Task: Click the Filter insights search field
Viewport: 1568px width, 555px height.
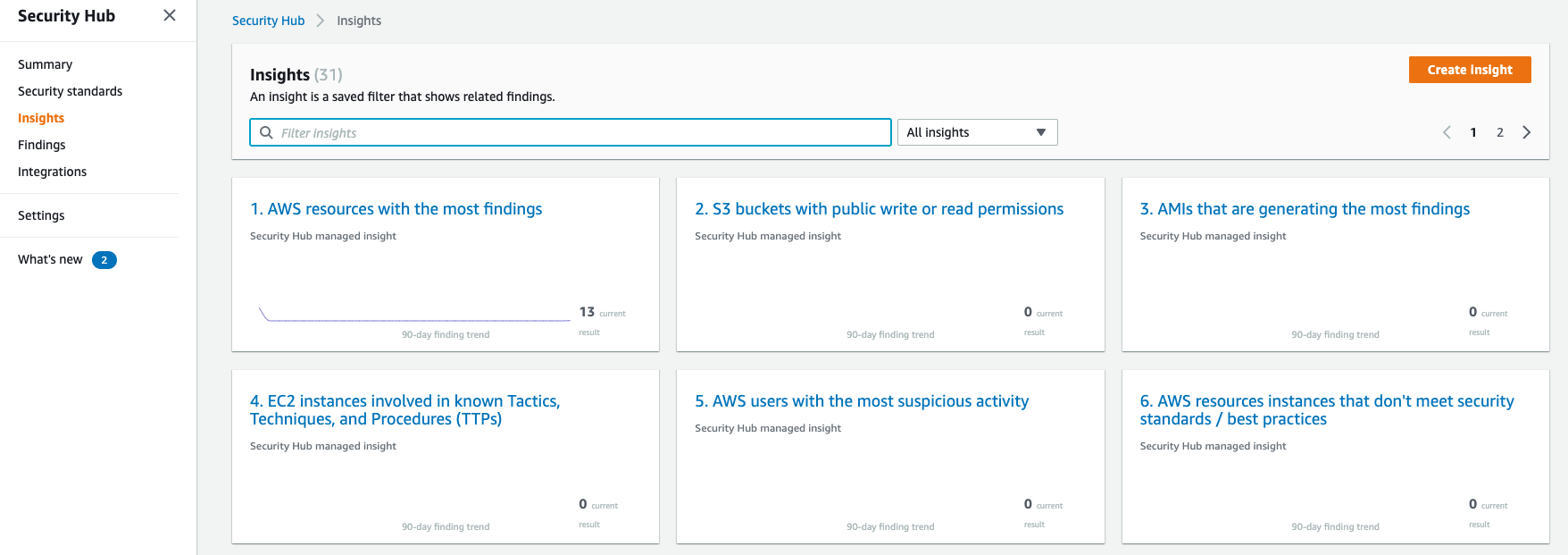Action: pyautogui.click(x=580, y=132)
